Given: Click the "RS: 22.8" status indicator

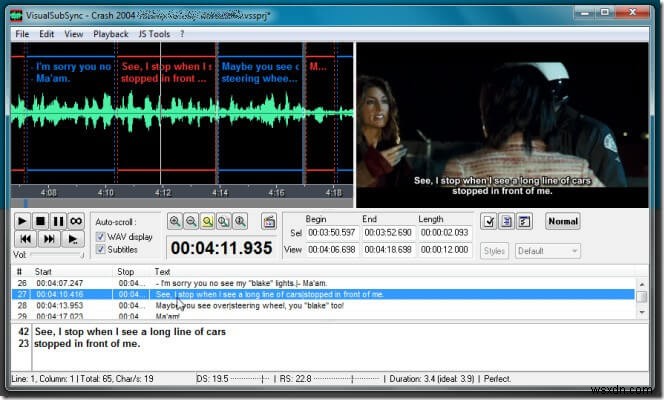Looking at the screenshot, I should [295, 379].
